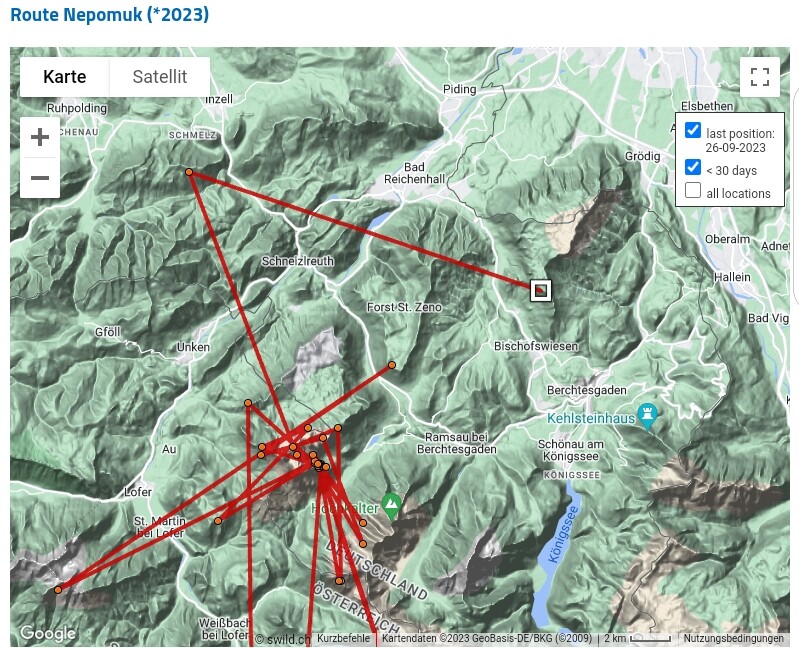The height and width of the screenshot is (648, 799).
Task: Click the Königssee lake label
Action: pyautogui.click(x=564, y=534)
